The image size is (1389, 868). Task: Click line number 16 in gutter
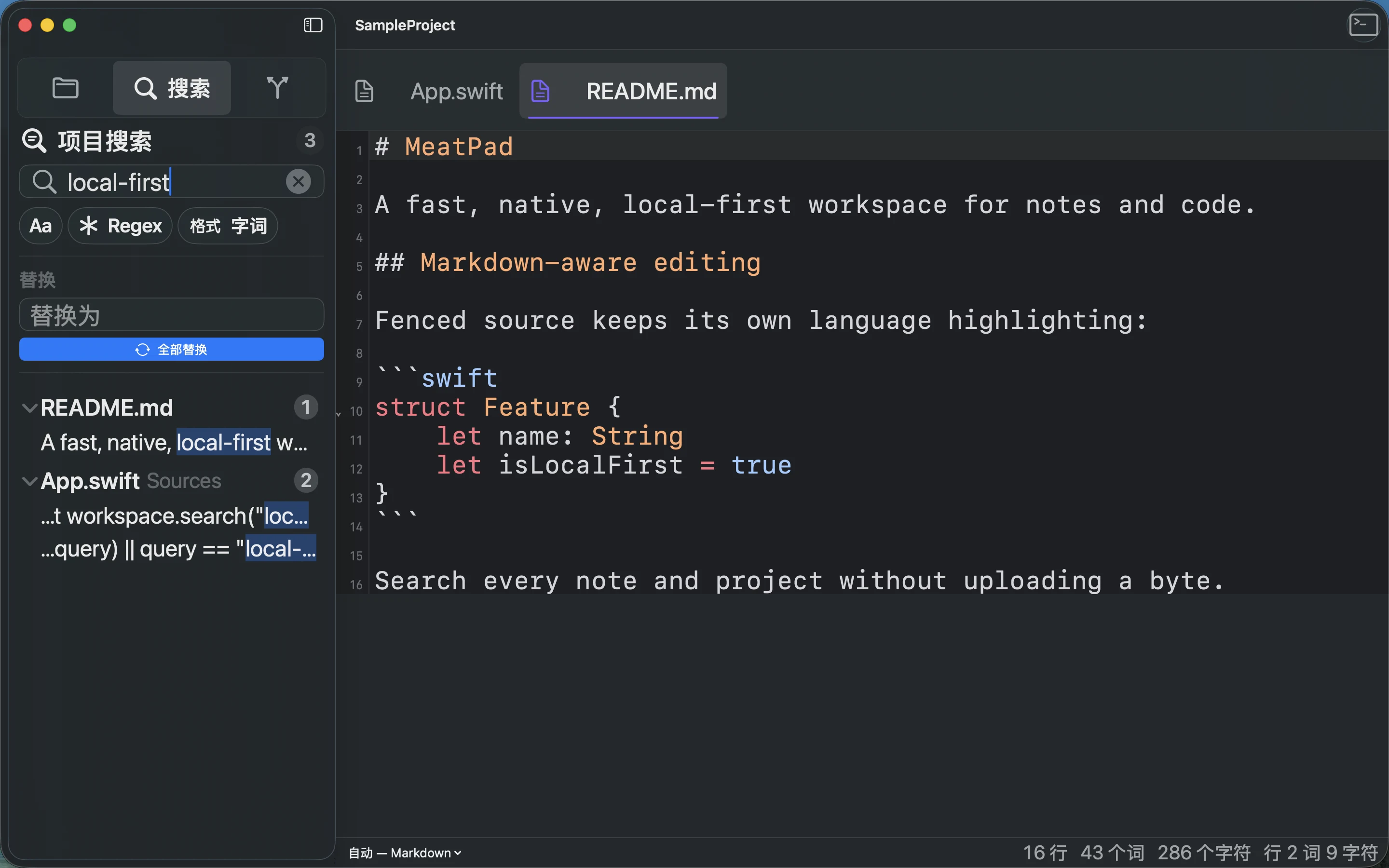tap(356, 585)
